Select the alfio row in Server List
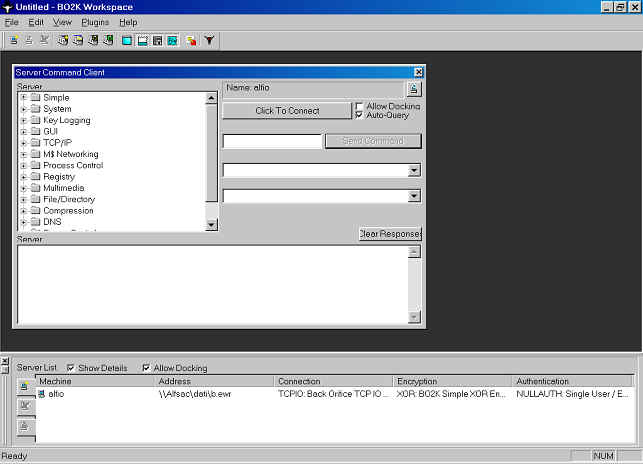The width and height of the screenshot is (643, 464). [x=334, y=394]
